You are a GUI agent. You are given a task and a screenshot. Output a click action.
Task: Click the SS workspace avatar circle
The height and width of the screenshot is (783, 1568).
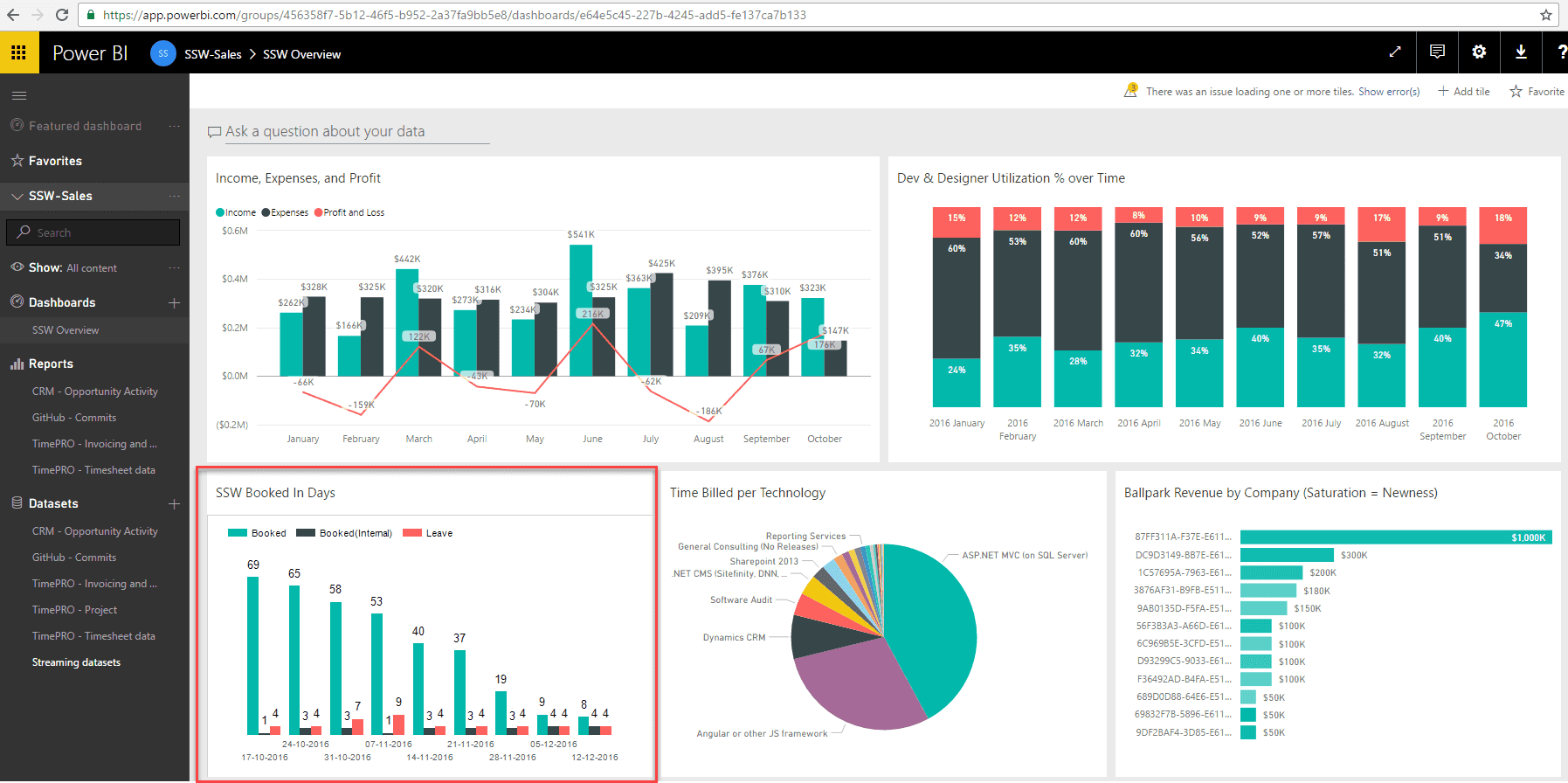click(162, 53)
